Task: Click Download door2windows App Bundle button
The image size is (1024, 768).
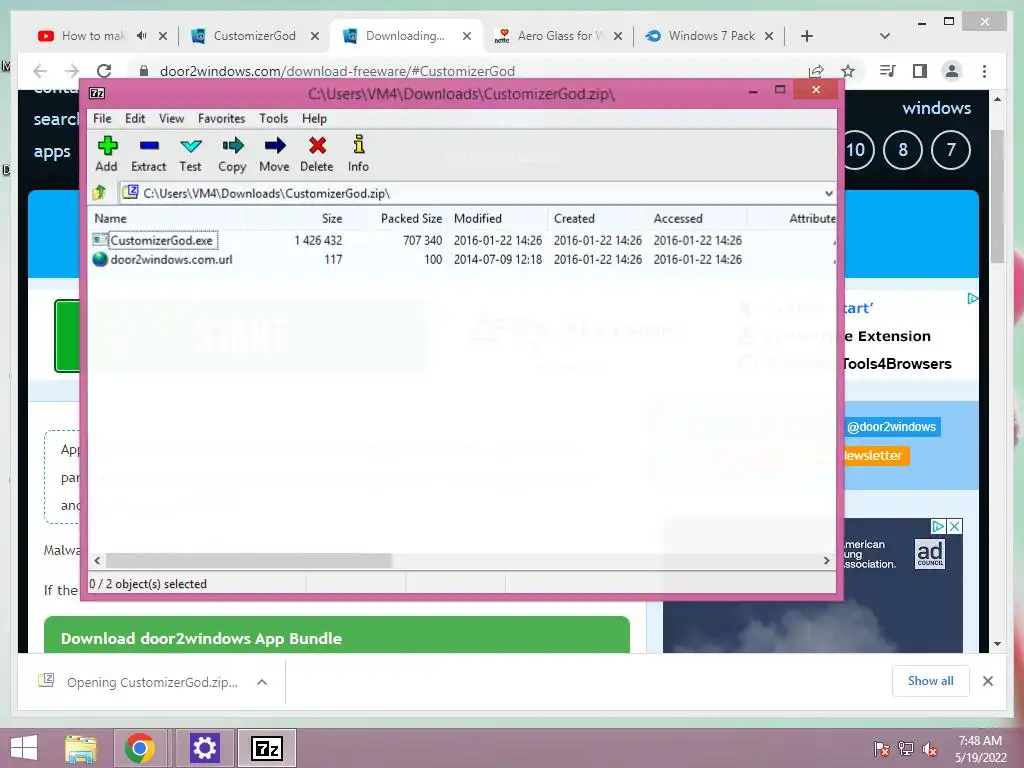Action: click(x=337, y=635)
